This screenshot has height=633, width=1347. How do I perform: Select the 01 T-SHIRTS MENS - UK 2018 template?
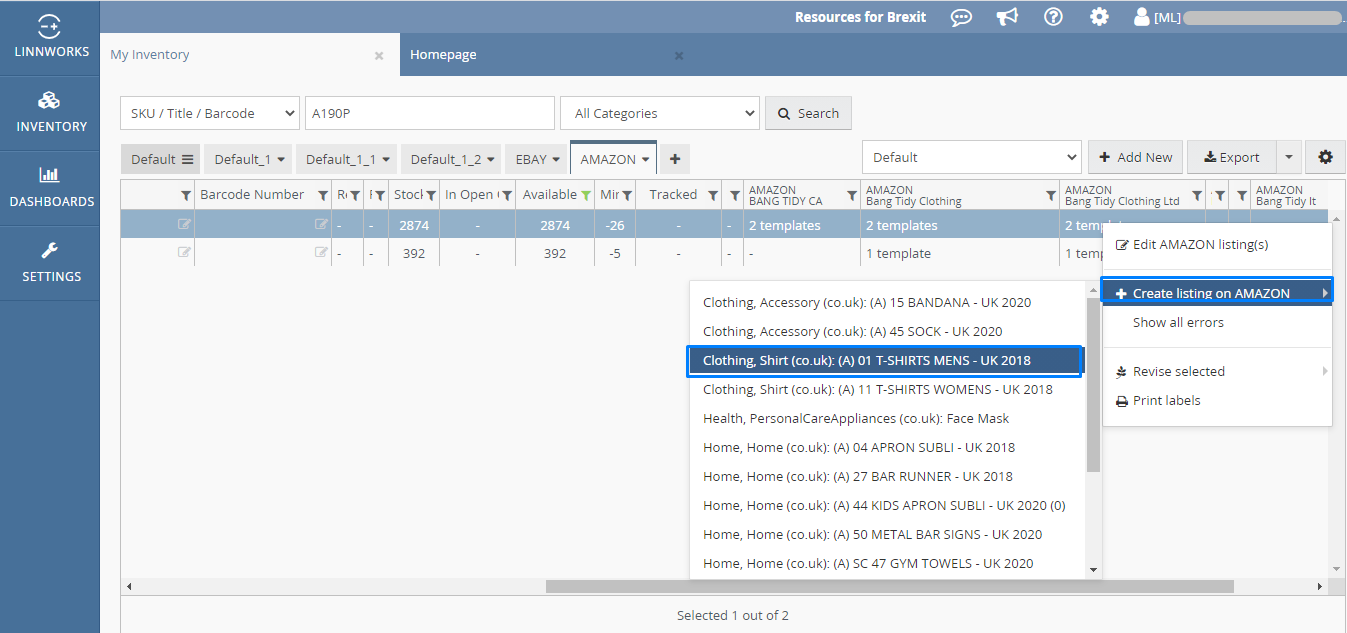point(886,360)
